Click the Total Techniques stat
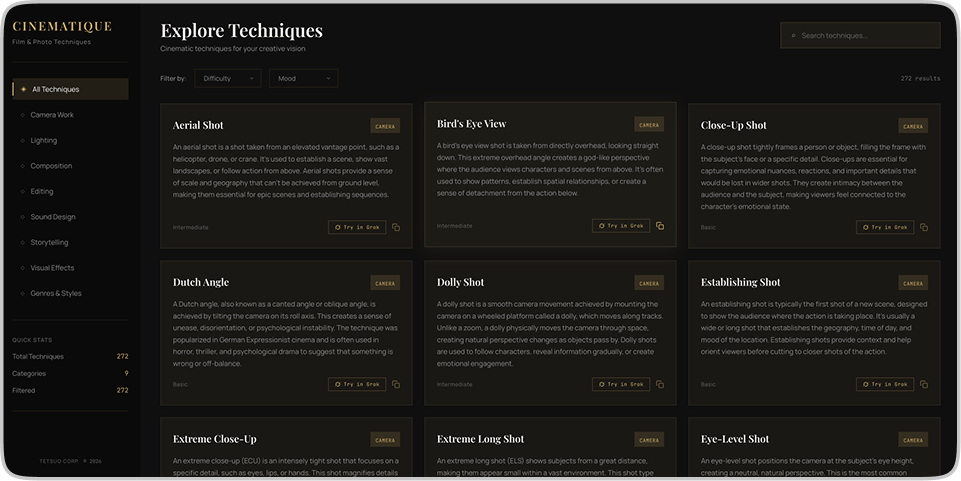The width and height of the screenshot is (961, 481). [x=70, y=356]
